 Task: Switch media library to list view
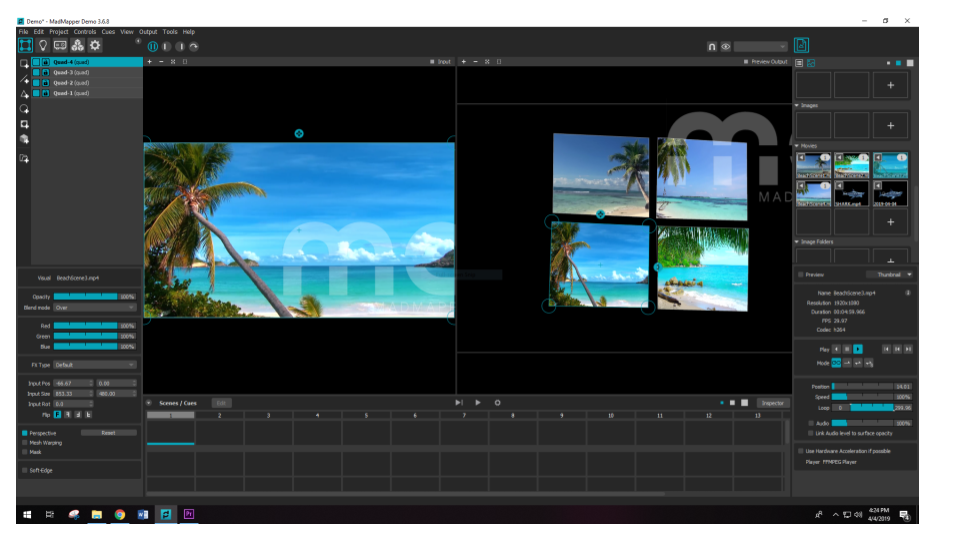pyautogui.click(x=799, y=63)
